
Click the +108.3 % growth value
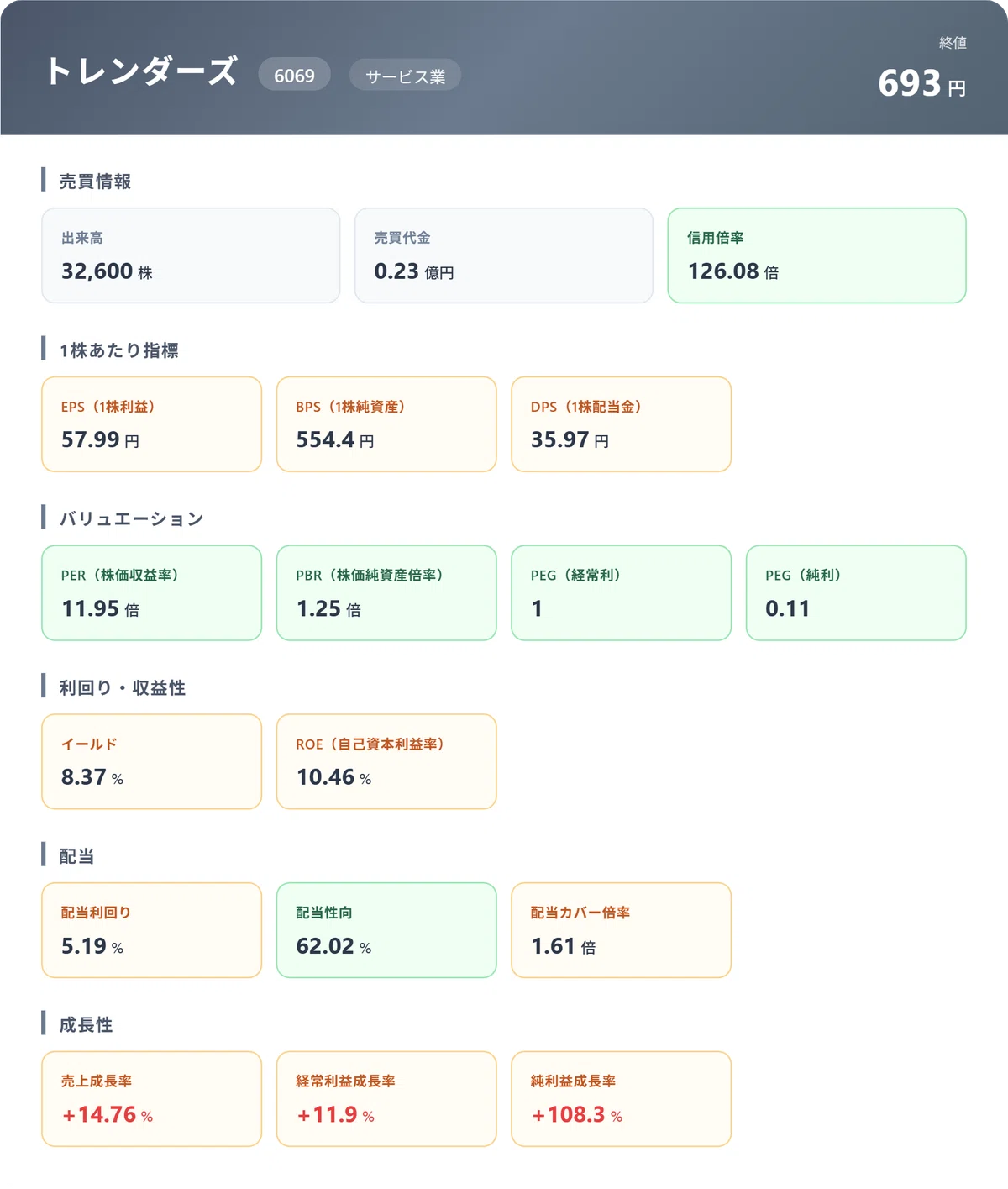click(576, 1115)
